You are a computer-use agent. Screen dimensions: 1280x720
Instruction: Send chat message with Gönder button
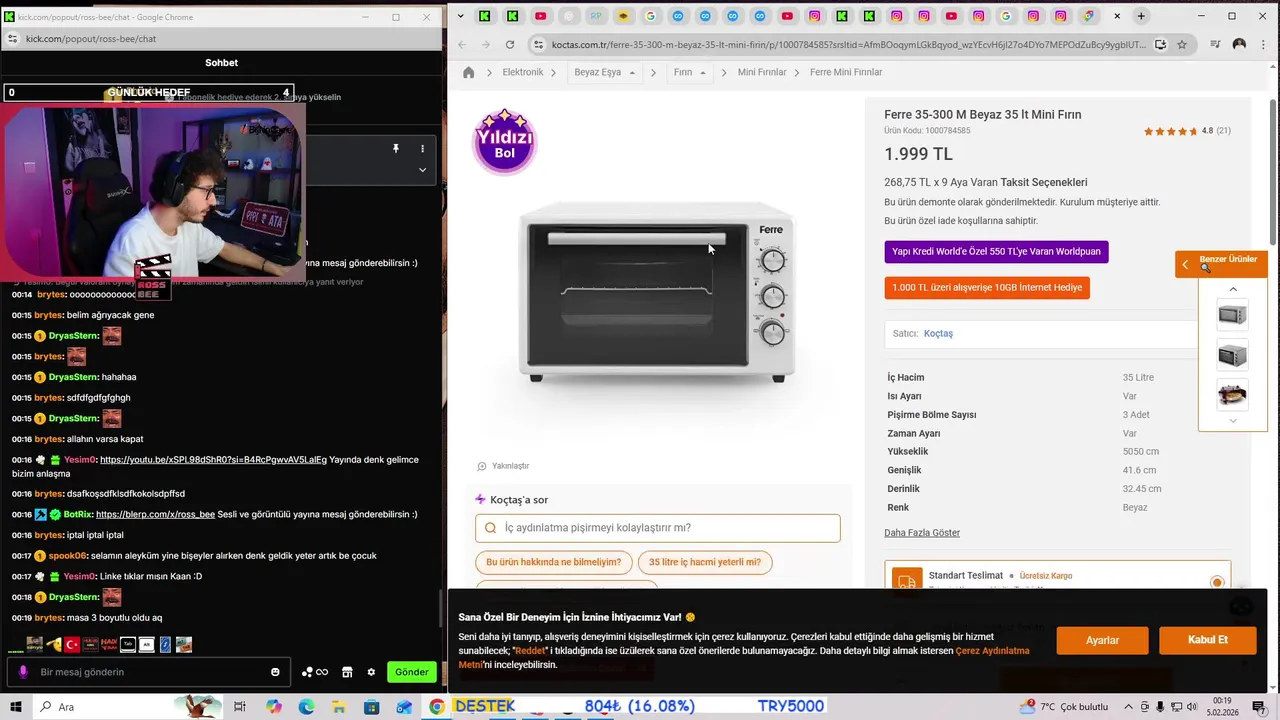click(412, 672)
